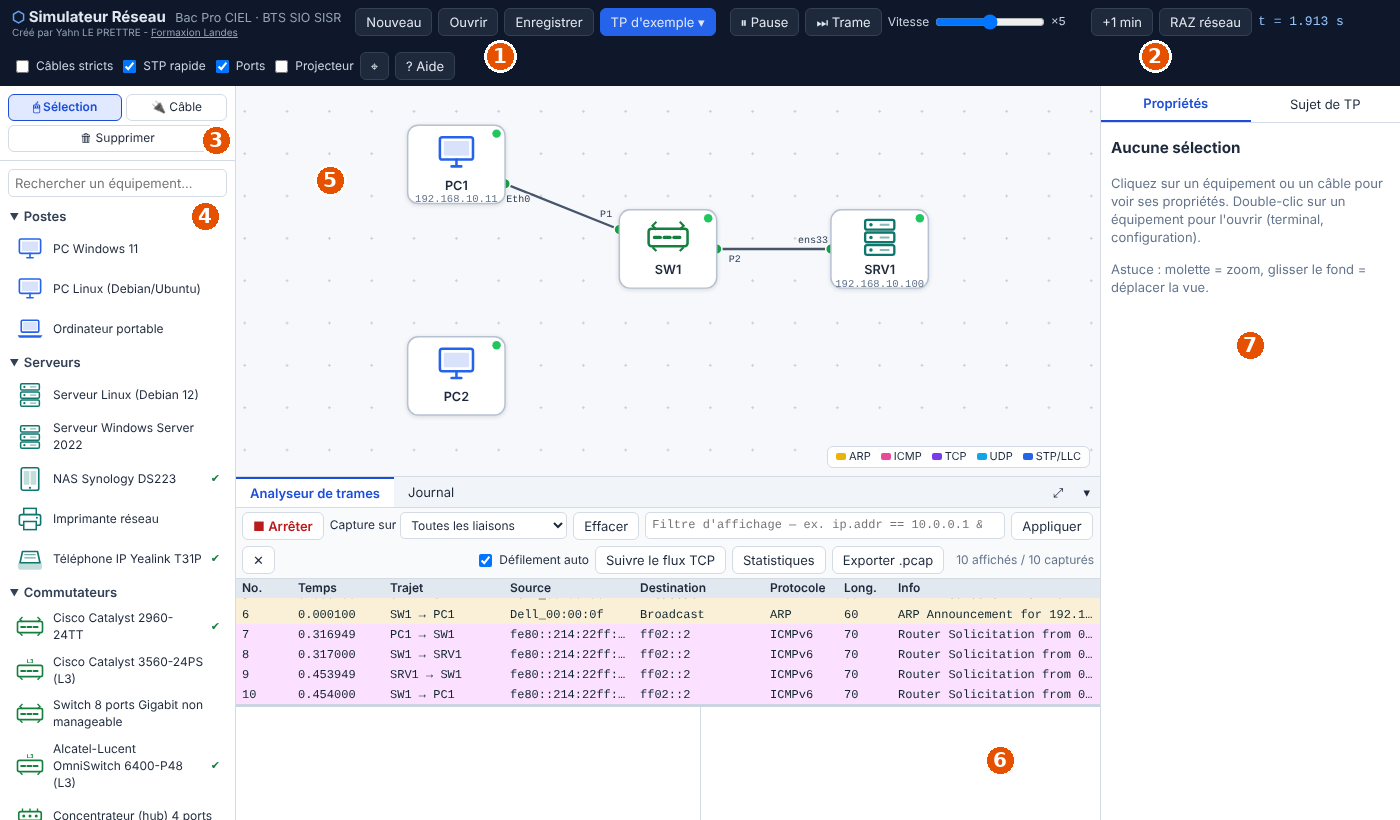Screen dimensions: 1400x820
Task: Switch to Câble tool mode
Action: [176, 107]
